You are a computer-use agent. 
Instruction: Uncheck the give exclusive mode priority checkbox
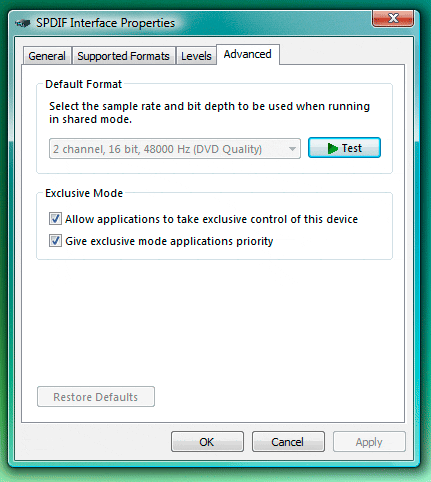coord(55,241)
